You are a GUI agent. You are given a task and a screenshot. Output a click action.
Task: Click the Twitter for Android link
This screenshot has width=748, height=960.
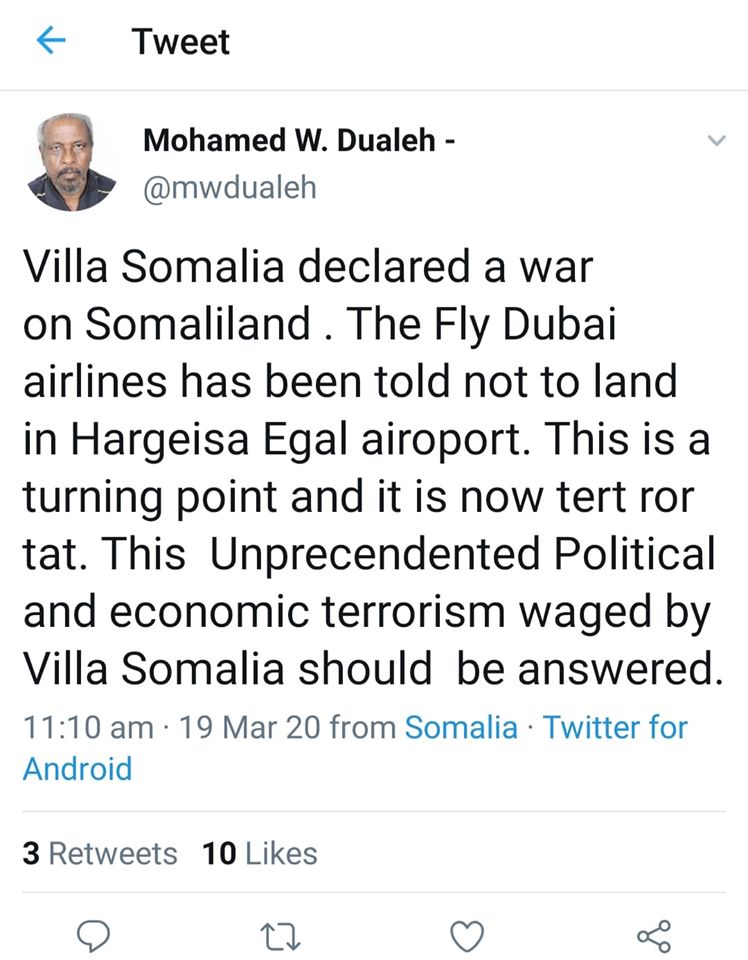point(615,727)
